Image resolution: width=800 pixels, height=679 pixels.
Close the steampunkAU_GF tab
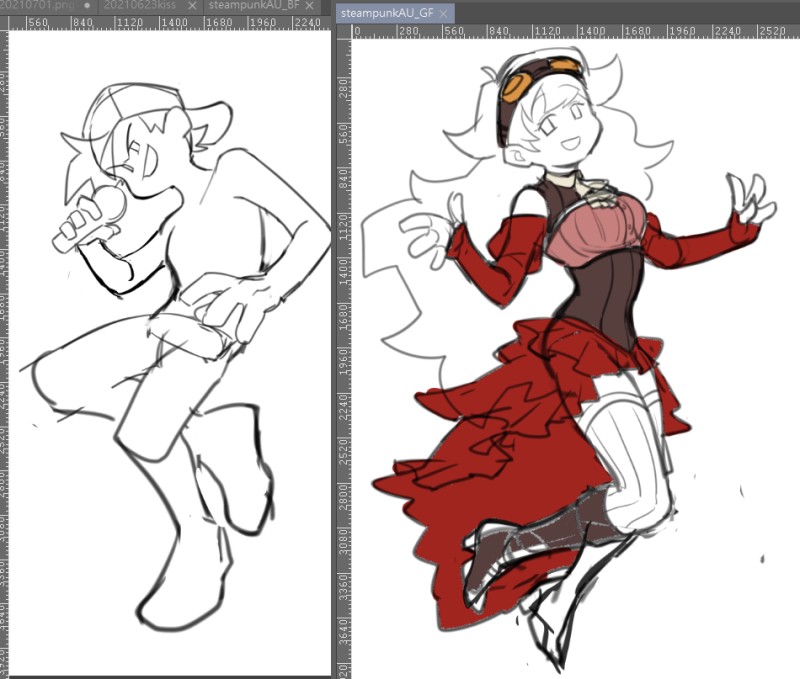pos(443,14)
